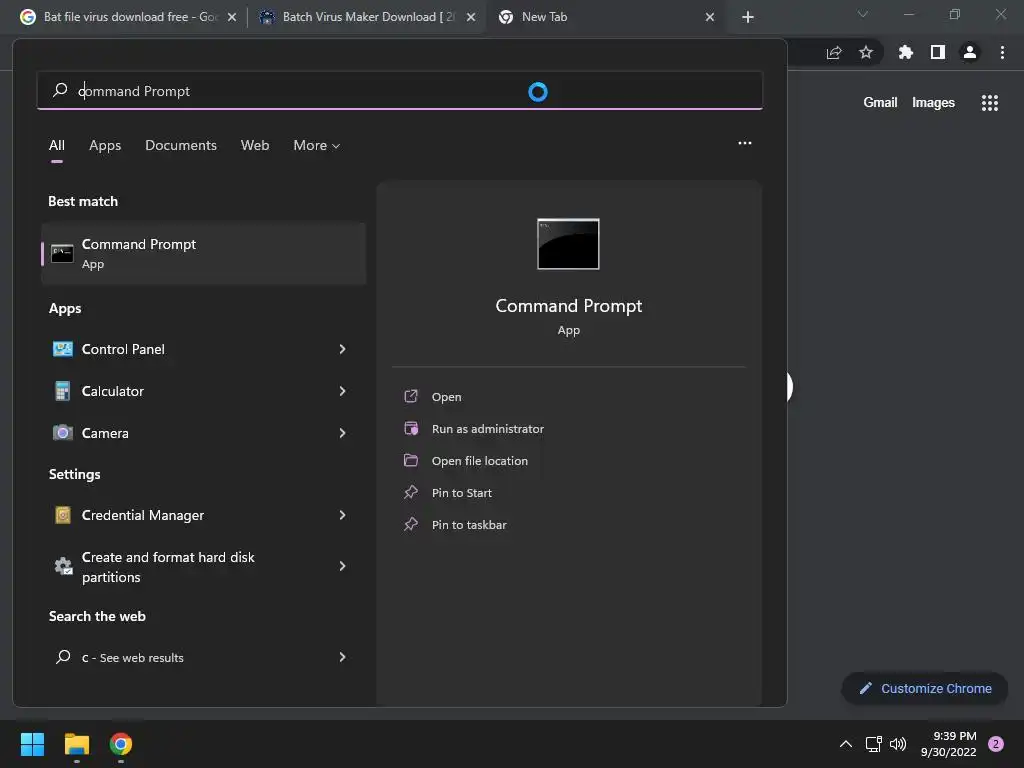The height and width of the screenshot is (768, 1024).
Task: Click the large Command Prompt preview icon
Action: tap(568, 244)
